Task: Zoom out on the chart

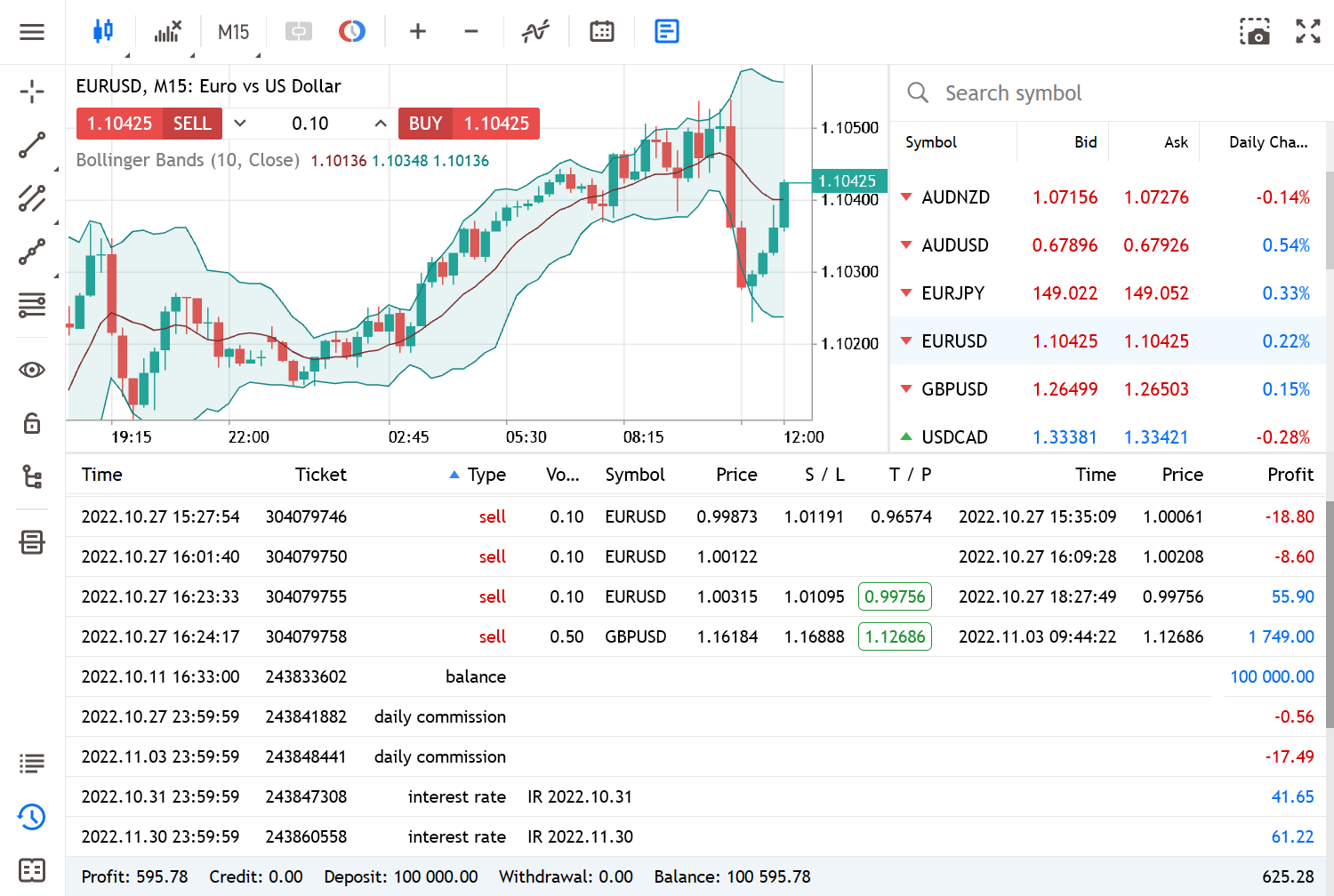Action: pos(471,31)
